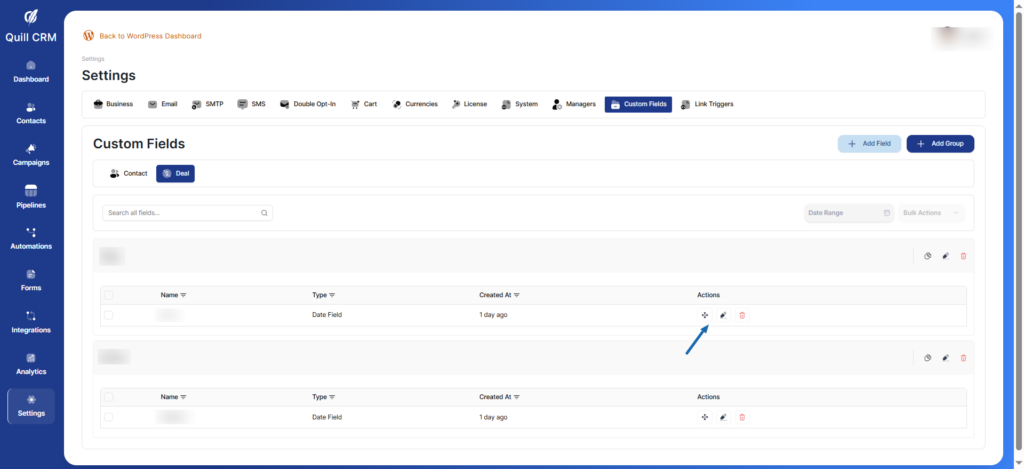Switch to the Contact custom fields tab
This screenshot has width=1024, height=469.
(x=129, y=173)
